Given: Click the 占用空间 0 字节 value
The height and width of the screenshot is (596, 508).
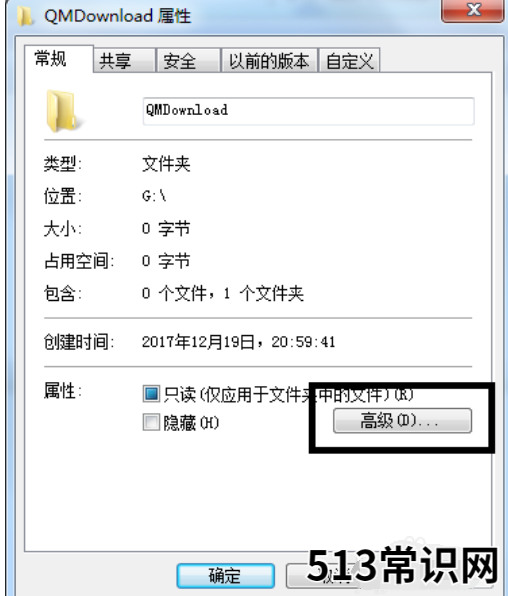Looking at the screenshot, I should point(166,261).
